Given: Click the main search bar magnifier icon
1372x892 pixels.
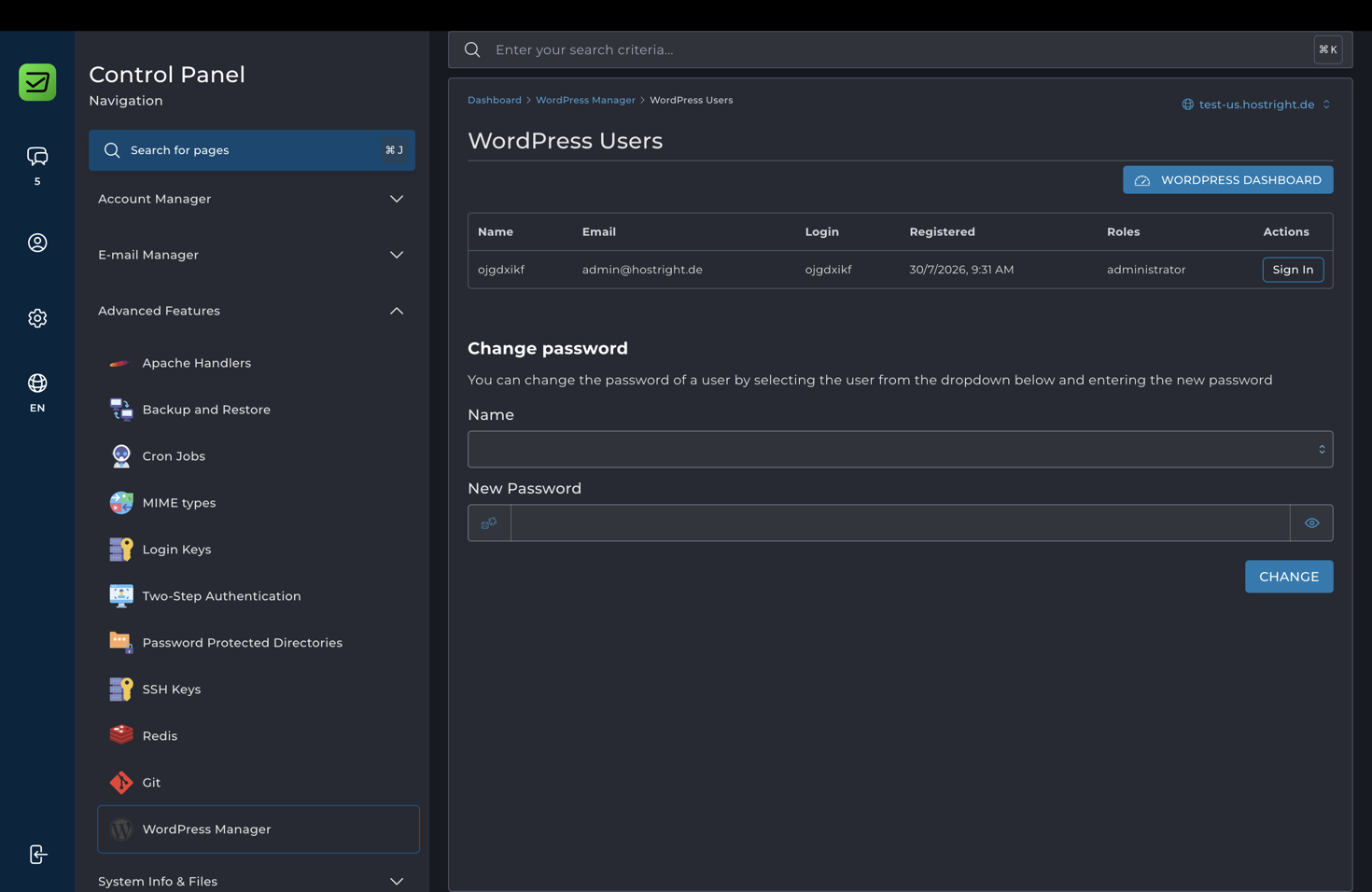Looking at the screenshot, I should click(472, 49).
